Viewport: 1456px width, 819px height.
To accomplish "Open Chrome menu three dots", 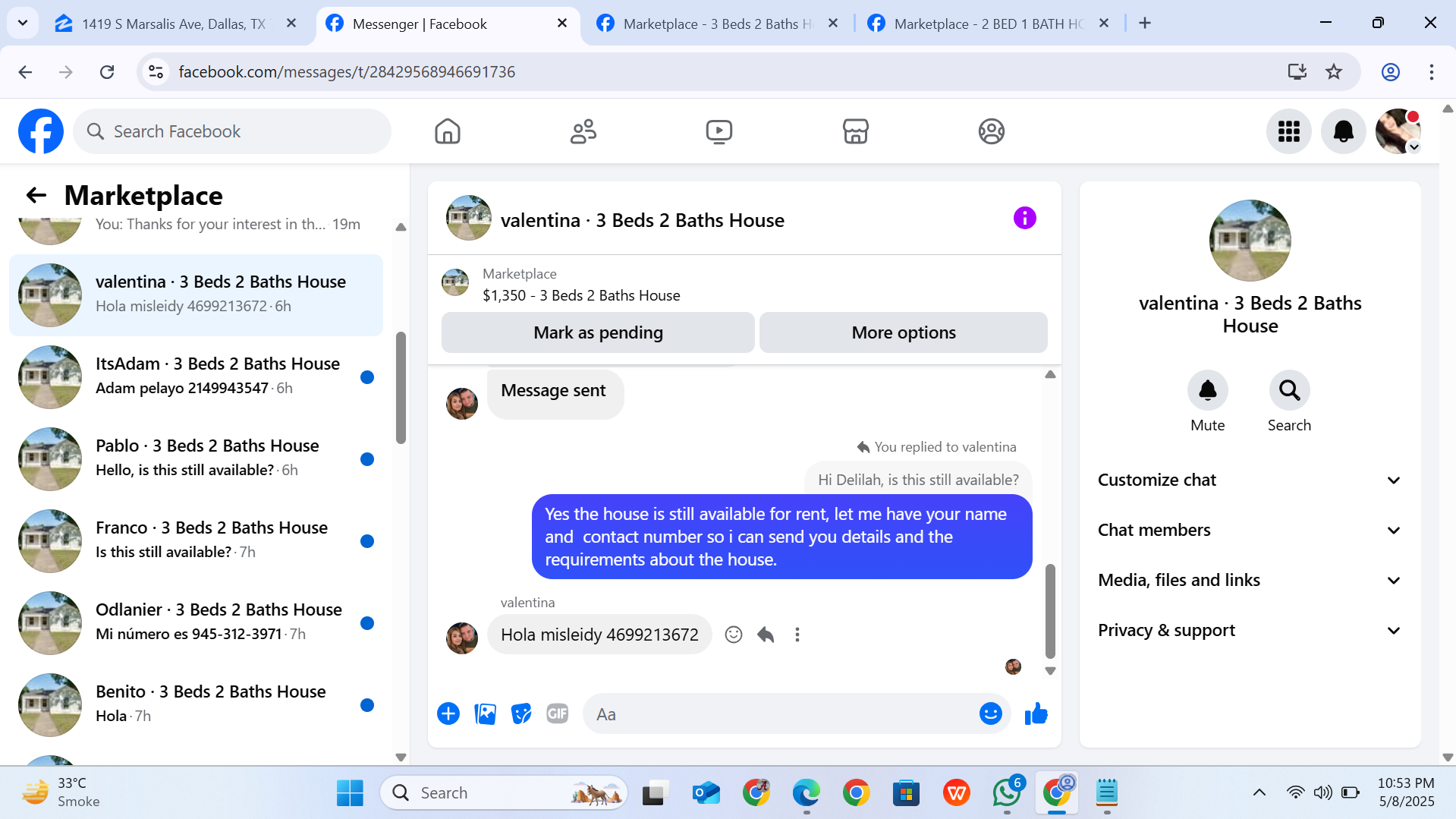I will (x=1431, y=71).
